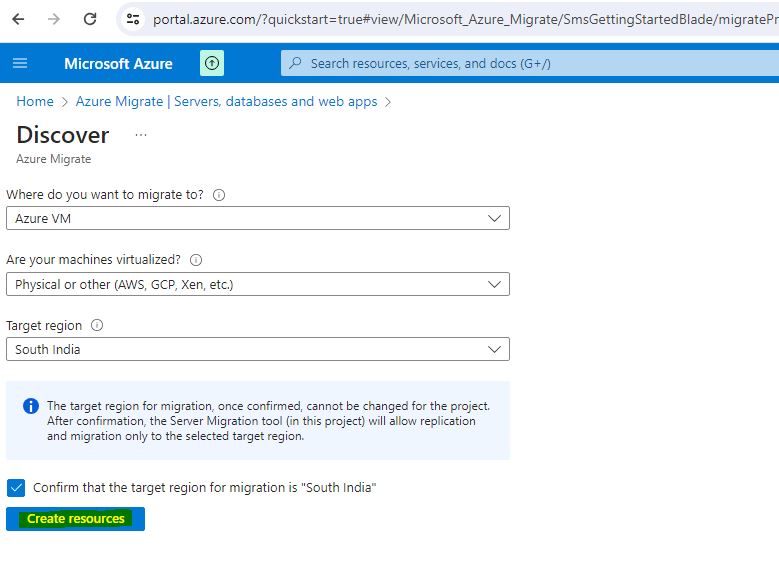The image size is (779, 561).
Task: Select the browser address bar URL
Action: point(460,19)
